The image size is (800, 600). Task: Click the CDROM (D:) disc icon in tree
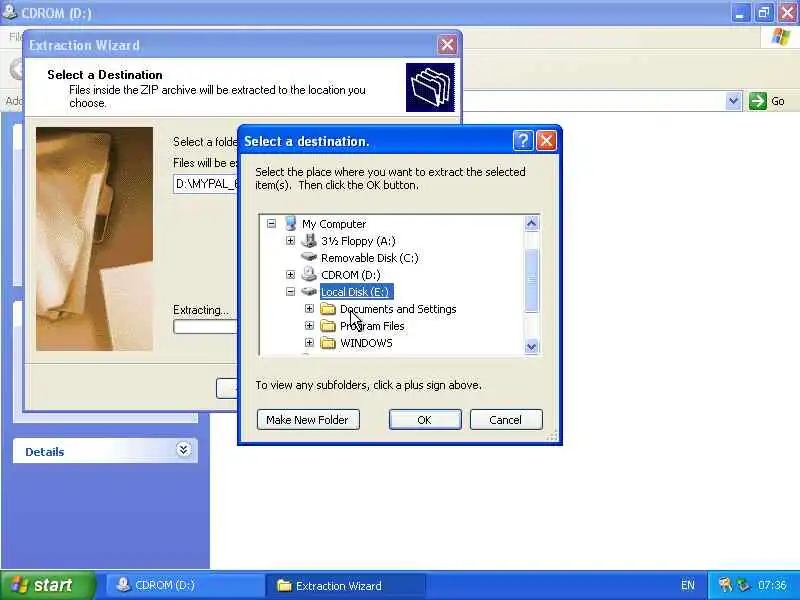tap(309, 274)
